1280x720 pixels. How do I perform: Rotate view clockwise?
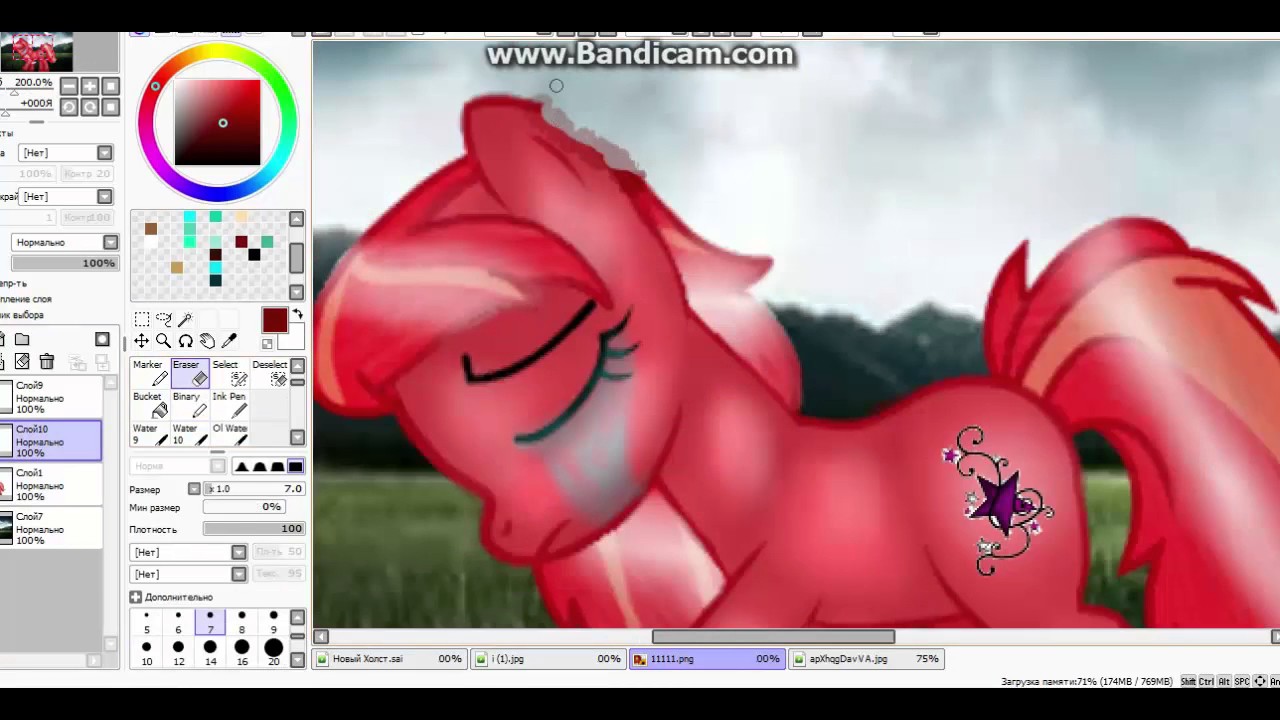90,107
